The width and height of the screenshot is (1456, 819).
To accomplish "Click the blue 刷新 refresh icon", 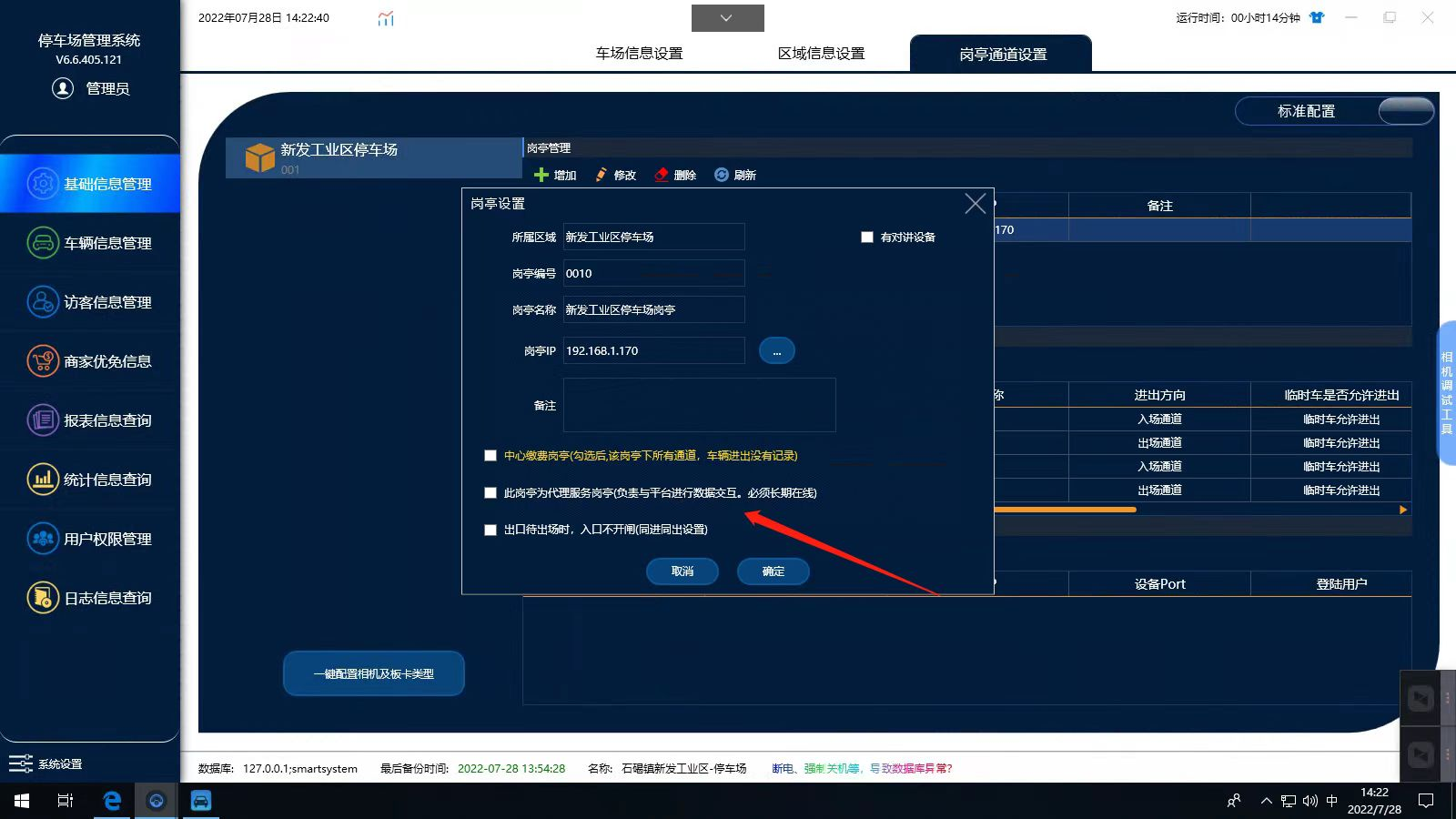I will [722, 175].
